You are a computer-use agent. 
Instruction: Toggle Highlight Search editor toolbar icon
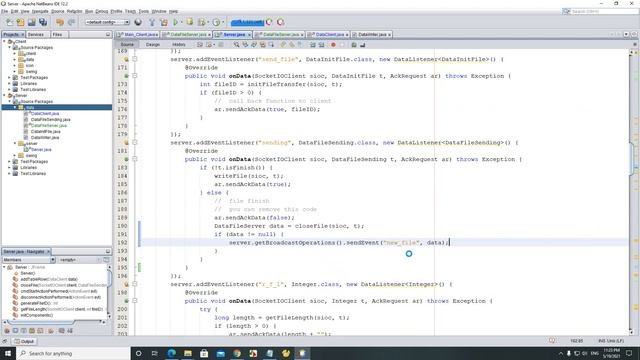point(262,44)
